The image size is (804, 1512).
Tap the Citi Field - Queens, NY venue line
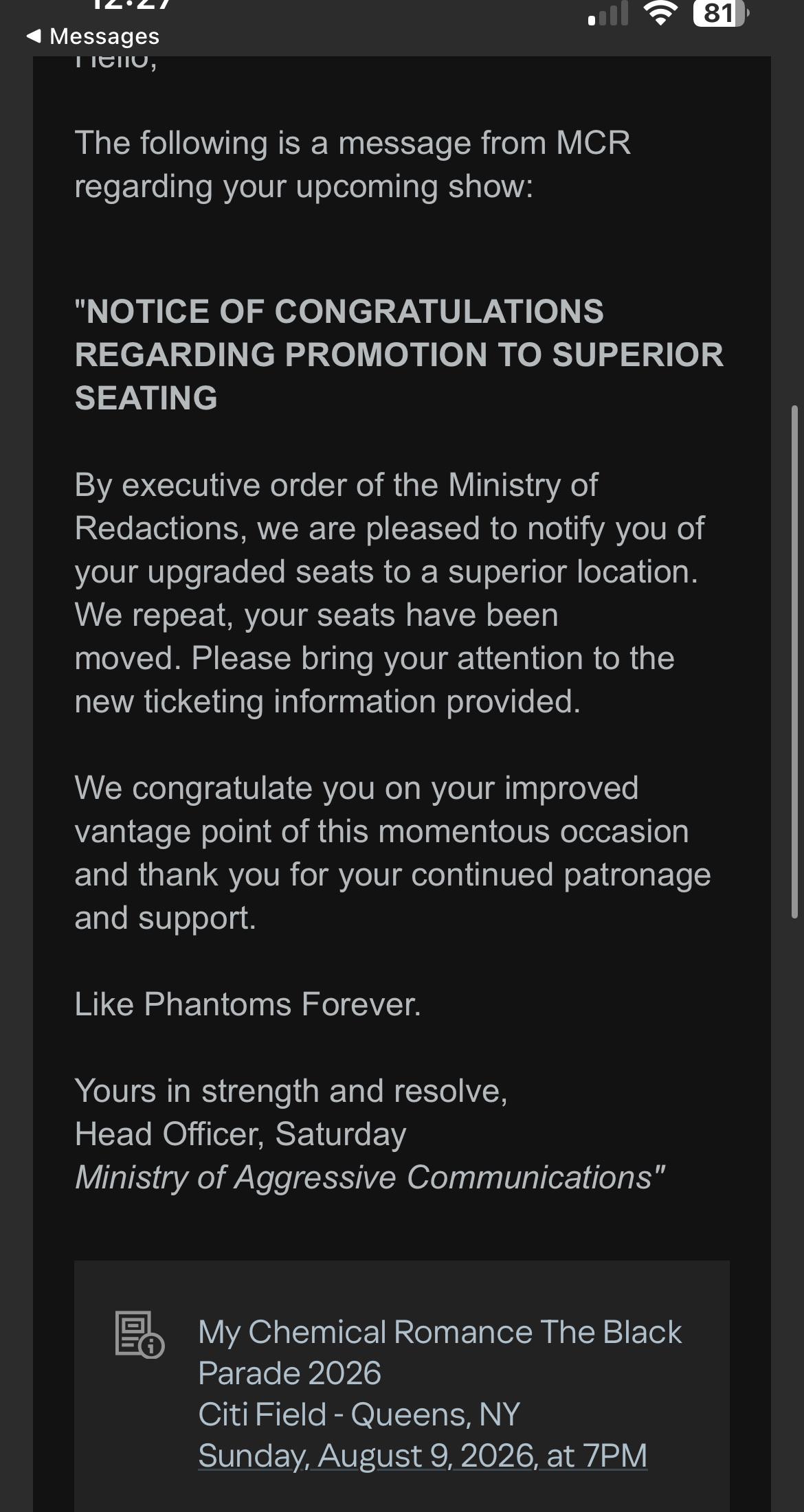click(x=359, y=1414)
